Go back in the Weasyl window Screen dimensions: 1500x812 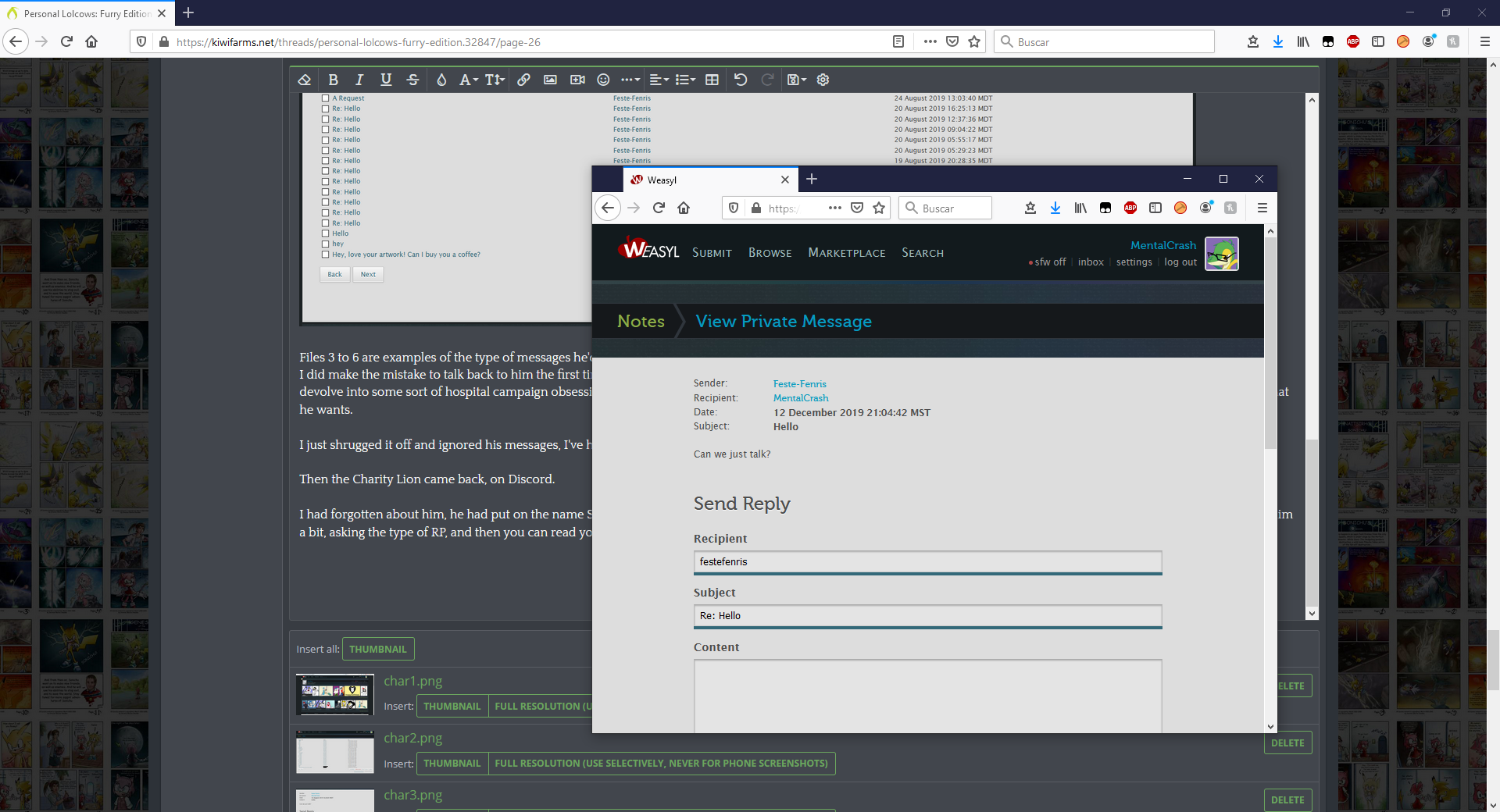[608, 208]
